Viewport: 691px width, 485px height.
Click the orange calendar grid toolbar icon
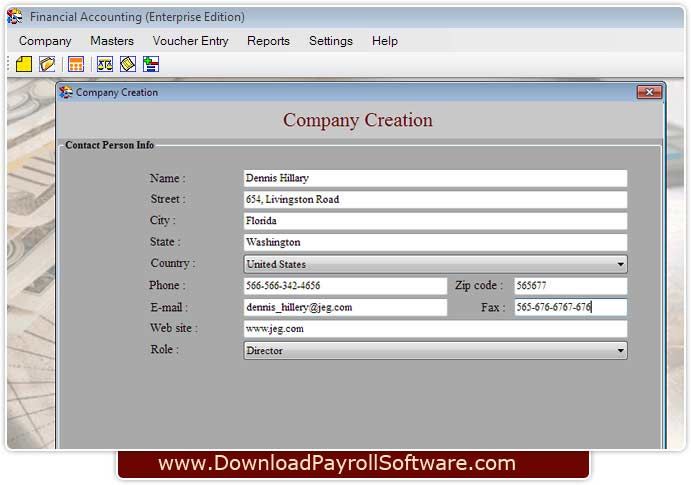tap(76, 64)
